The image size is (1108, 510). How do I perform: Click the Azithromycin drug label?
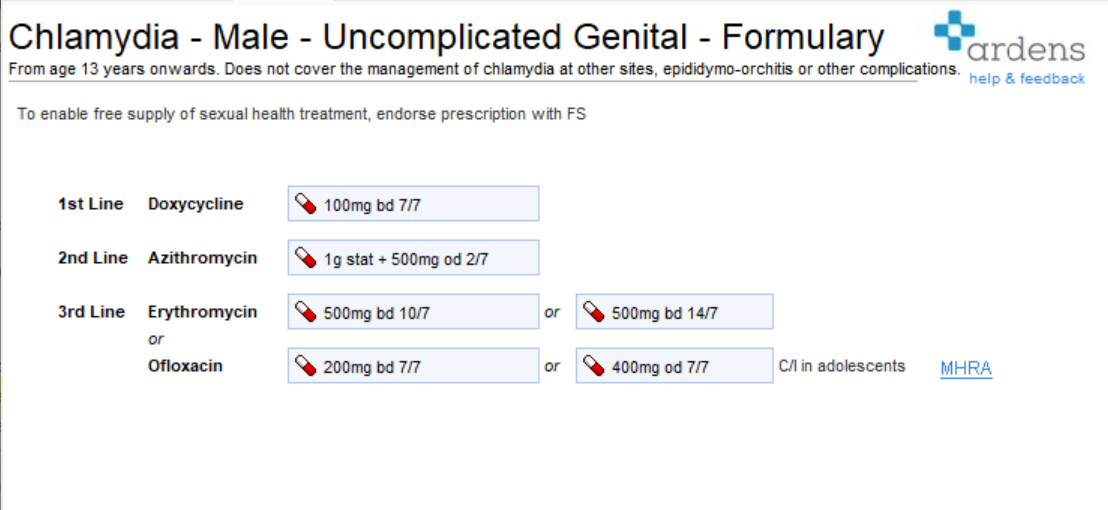tap(203, 258)
